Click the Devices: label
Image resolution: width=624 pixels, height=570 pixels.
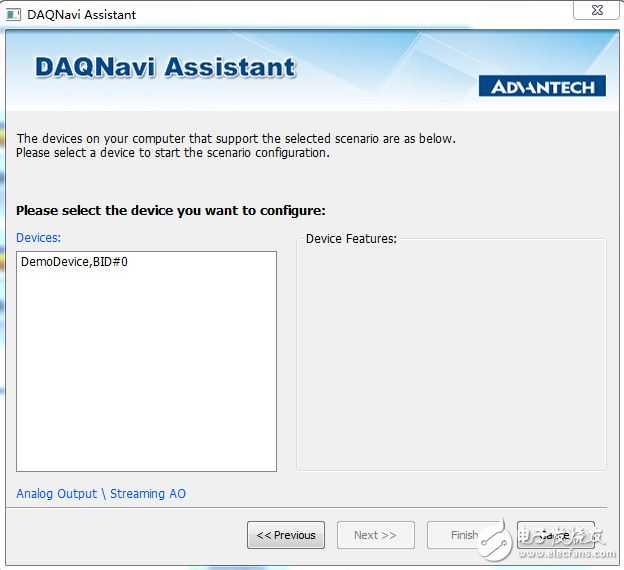coord(39,238)
